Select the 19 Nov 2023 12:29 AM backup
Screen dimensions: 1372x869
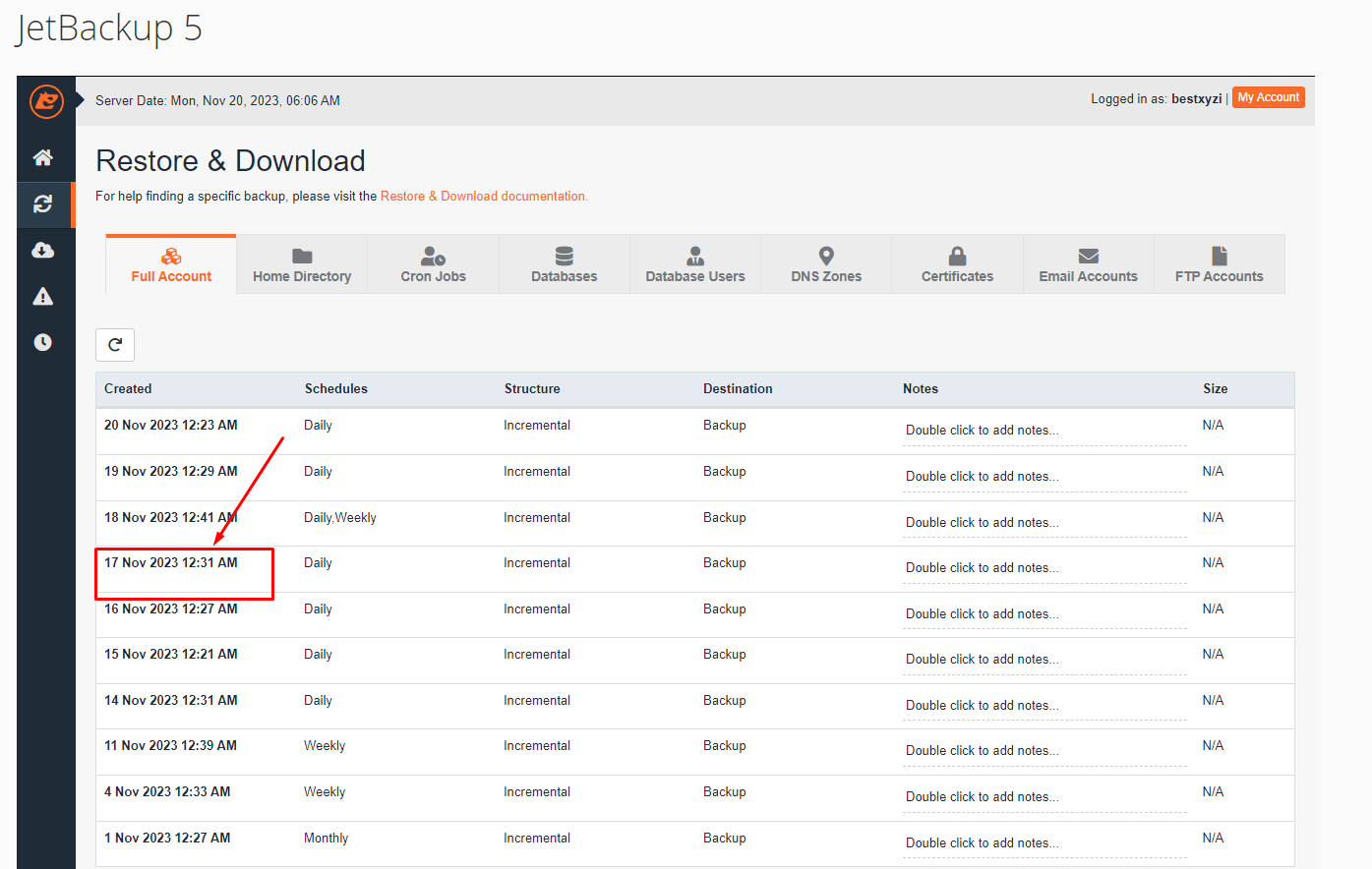171,471
